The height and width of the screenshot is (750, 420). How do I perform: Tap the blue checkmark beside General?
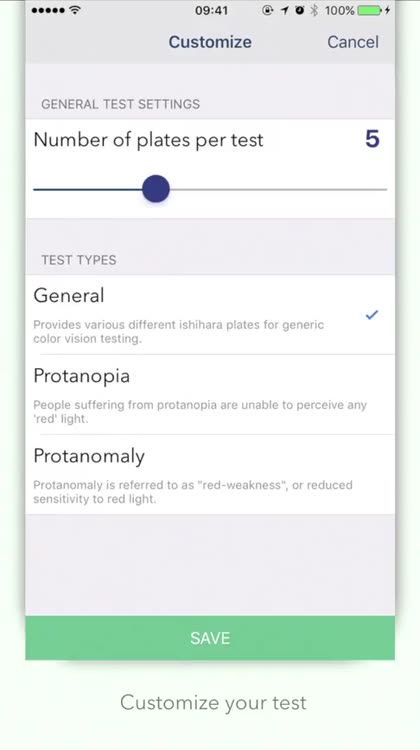[372, 315]
